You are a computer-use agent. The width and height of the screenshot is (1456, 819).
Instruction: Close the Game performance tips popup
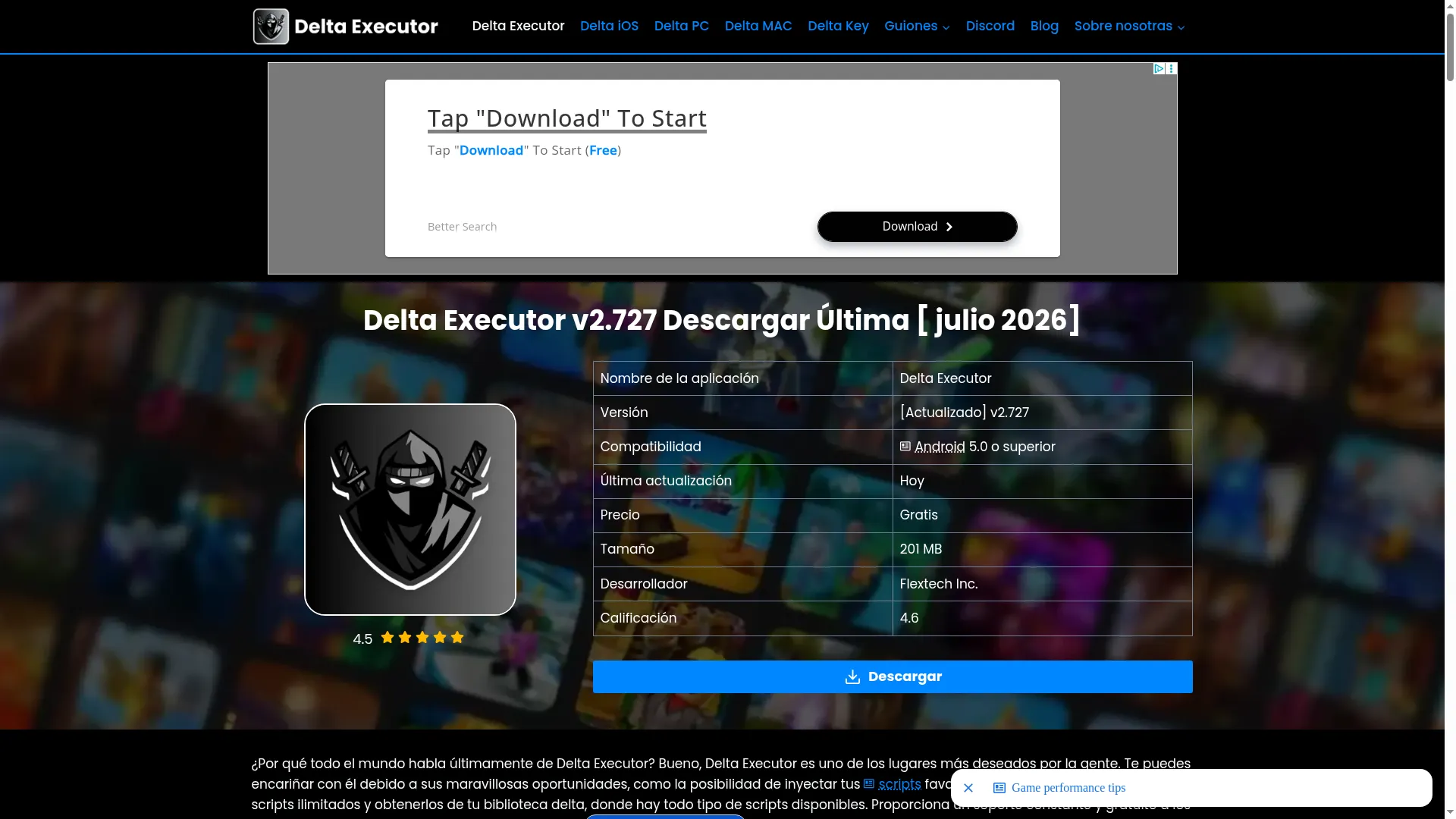[968, 788]
